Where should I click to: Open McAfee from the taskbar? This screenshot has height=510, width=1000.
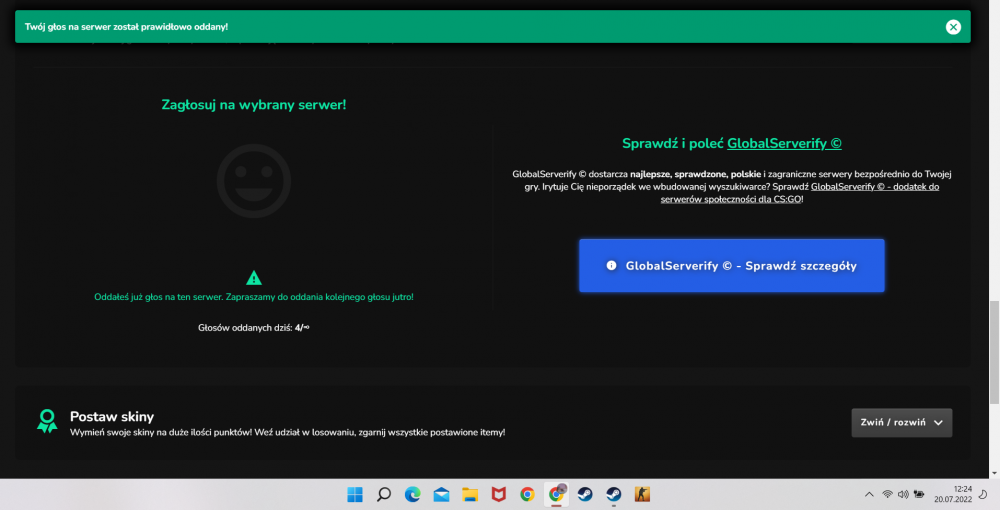tap(499, 494)
